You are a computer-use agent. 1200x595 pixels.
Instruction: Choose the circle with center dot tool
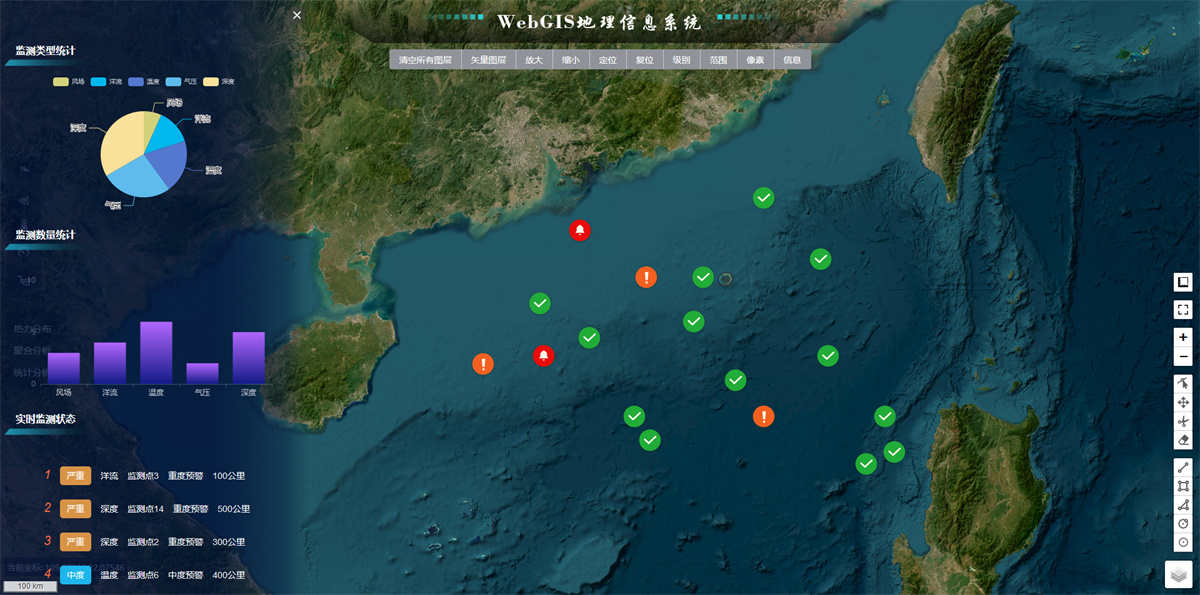(x=1183, y=542)
